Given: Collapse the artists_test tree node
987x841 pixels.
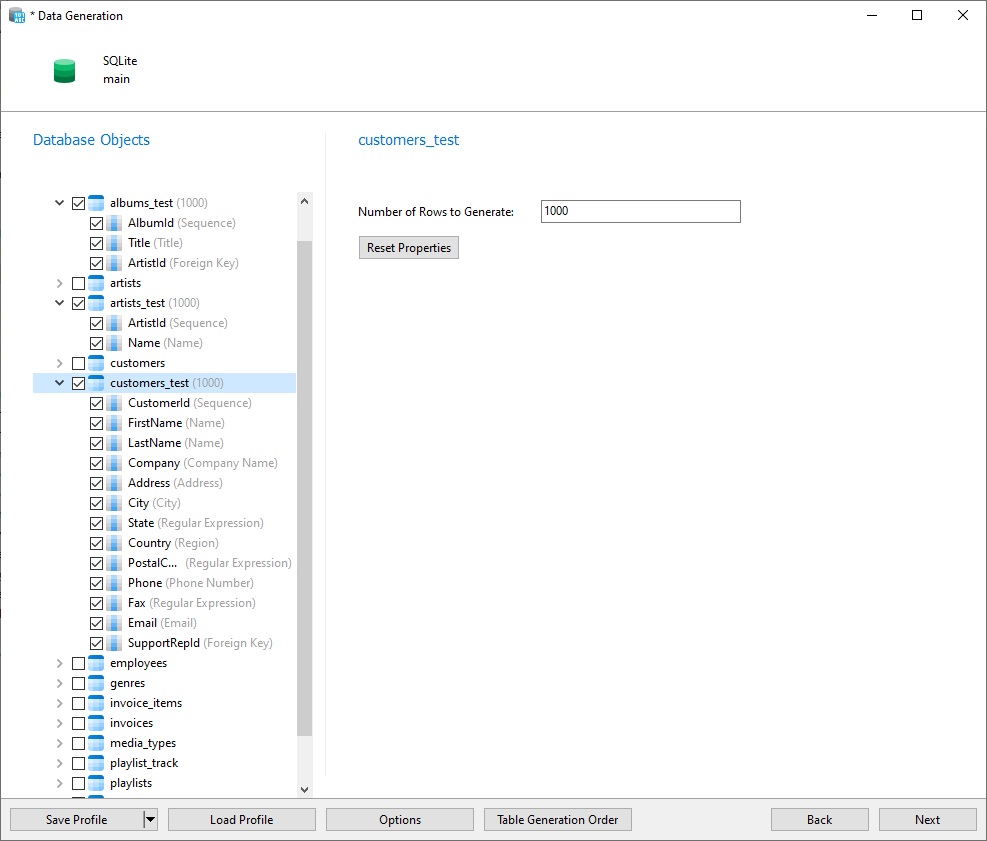Looking at the screenshot, I should (59, 303).
